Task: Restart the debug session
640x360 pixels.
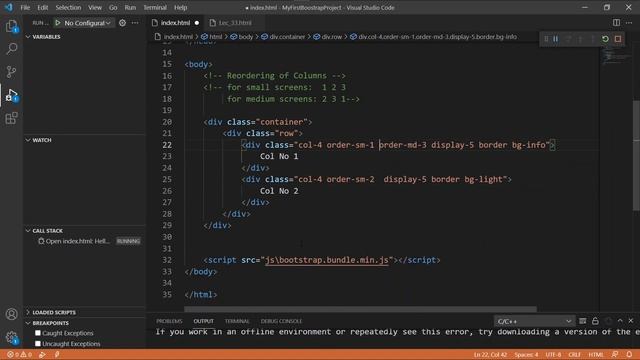Action: click(x=605, y=39)
